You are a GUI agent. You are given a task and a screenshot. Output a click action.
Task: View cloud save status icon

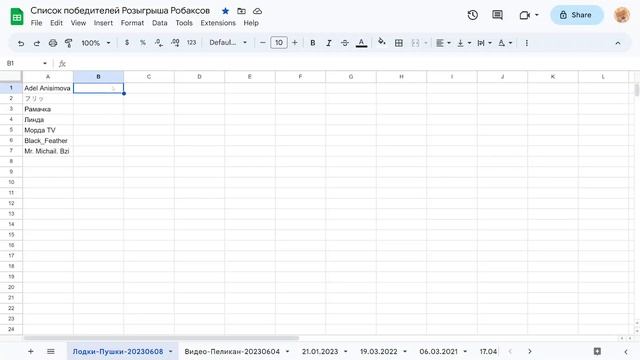click(x=257, y=11)
